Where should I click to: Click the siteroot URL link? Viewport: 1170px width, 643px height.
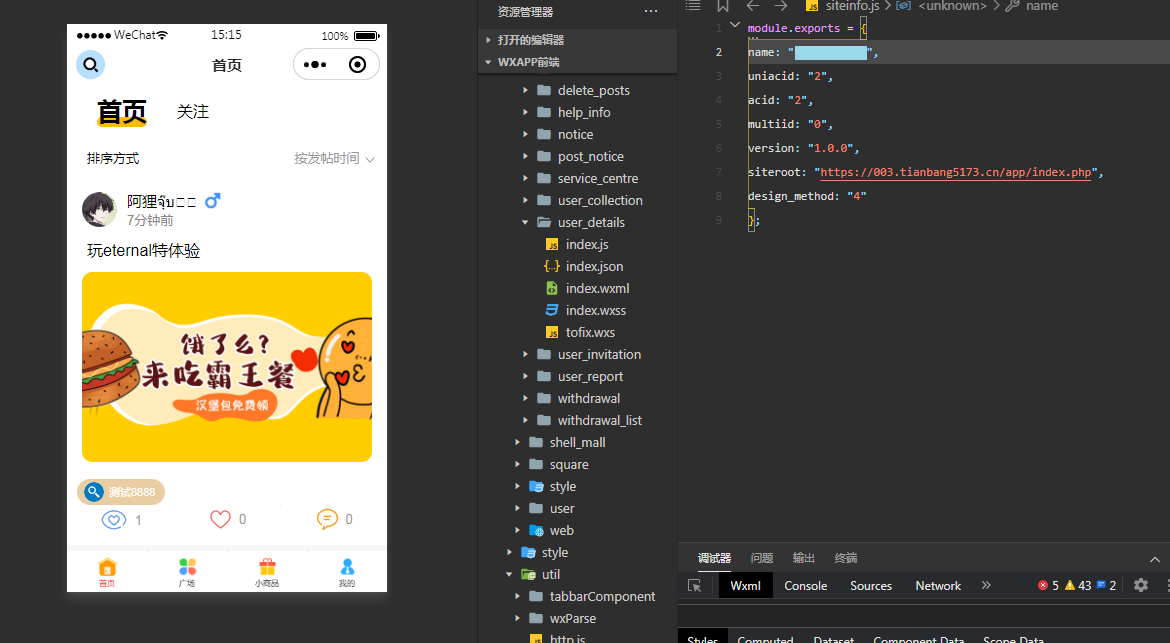[956, 172]
